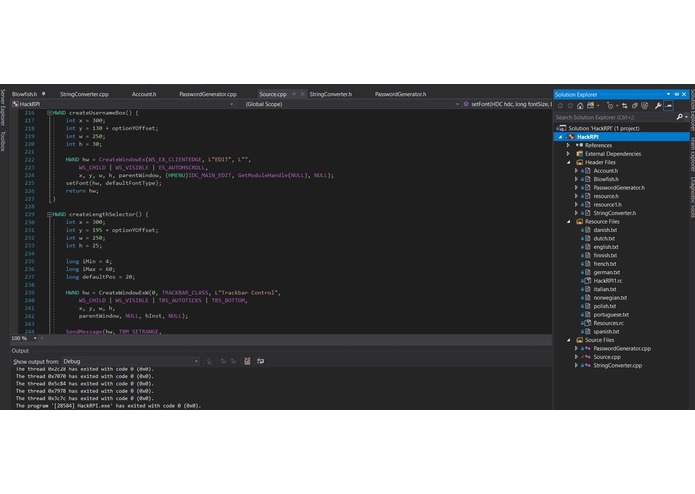This screenshot has height=494, width=695.
Task: Click the Show All Files icon
Action: pyautogui.click(x=645, y=106)
